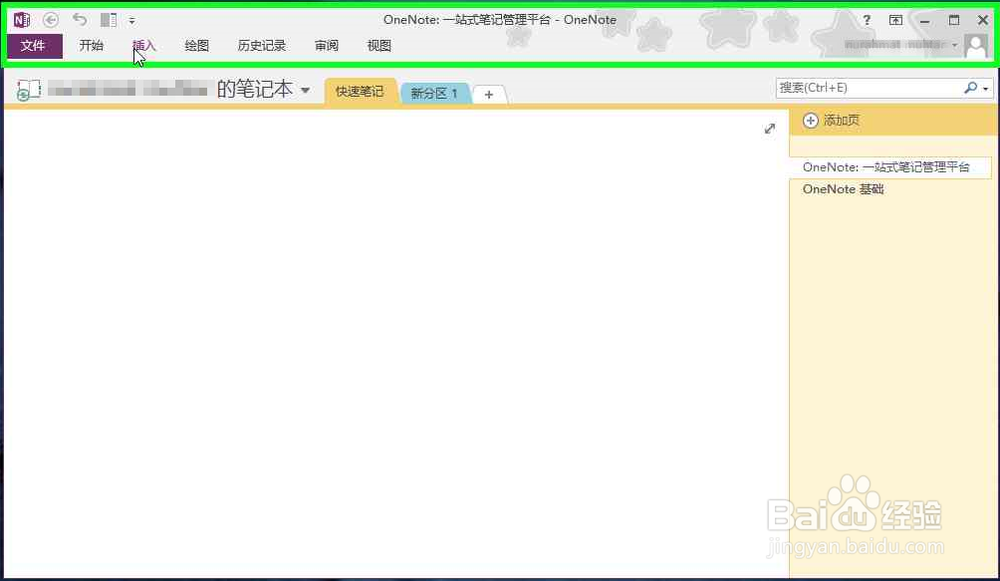This screenshot has width=1000, height=581.
Task: Click the diagonal full-page view arrow on page
Action: click(769, 128)
